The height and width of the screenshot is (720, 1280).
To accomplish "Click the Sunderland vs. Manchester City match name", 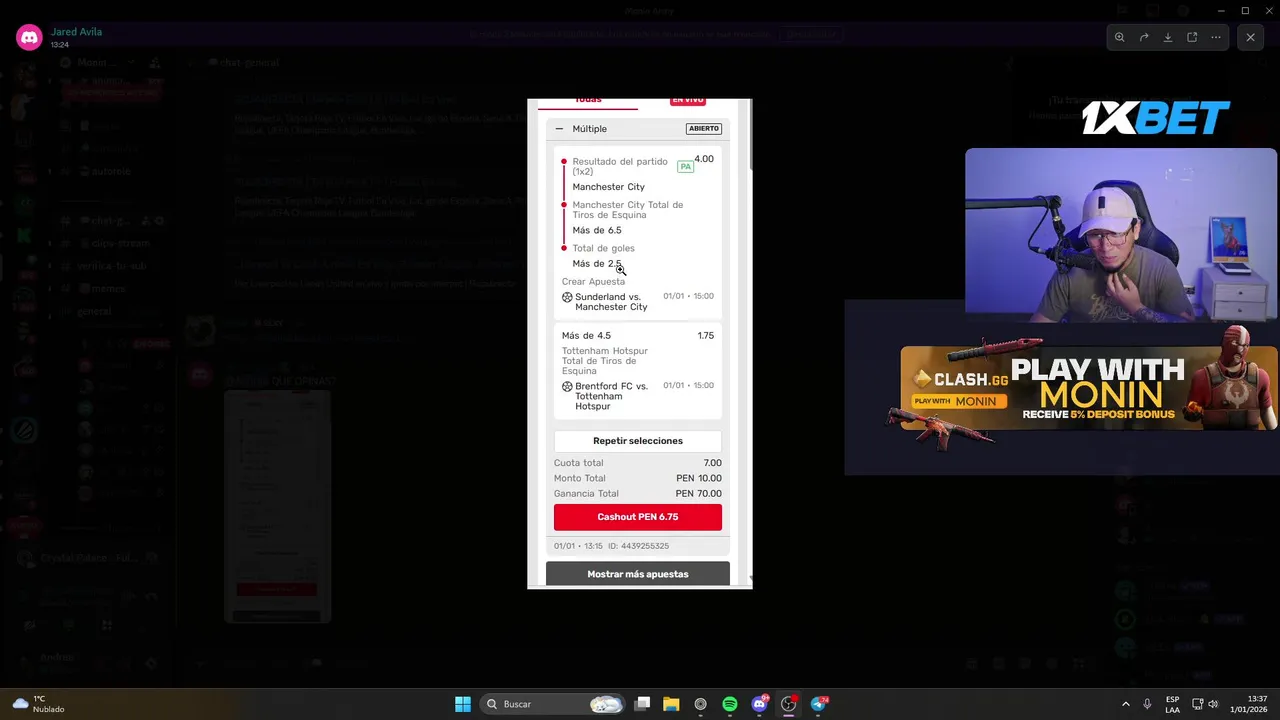I will click(x=611, y=302).
